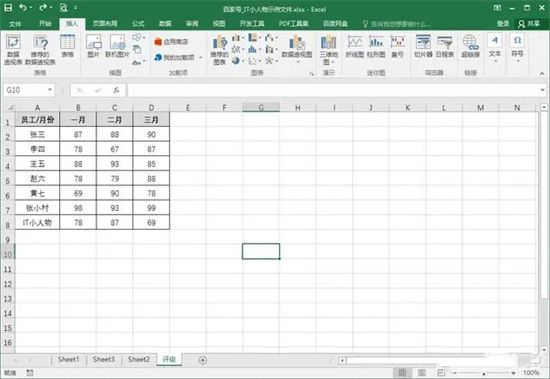
Task: Insert a Win/Loss sparkline (盈亏)
Action: 398,46
